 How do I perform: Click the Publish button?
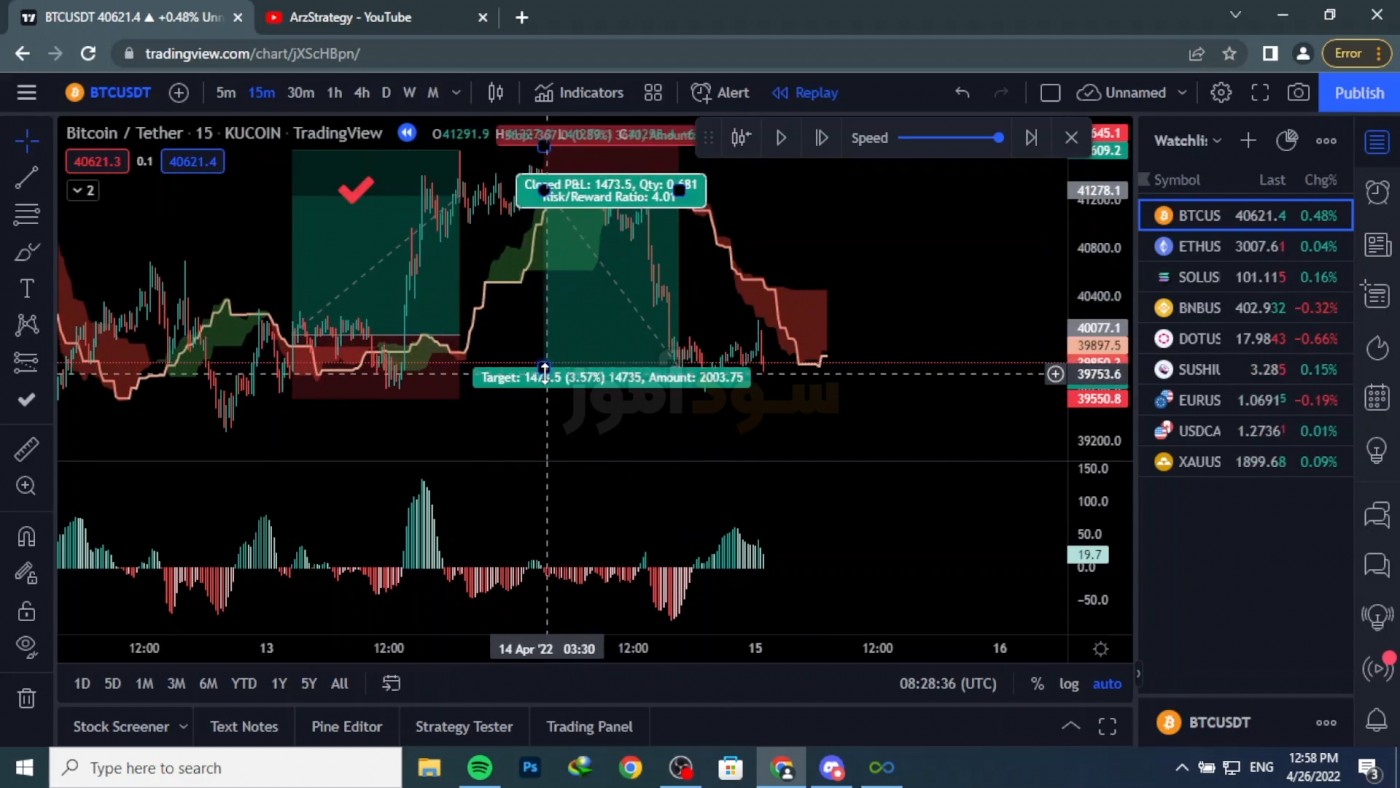[1359, 93]
